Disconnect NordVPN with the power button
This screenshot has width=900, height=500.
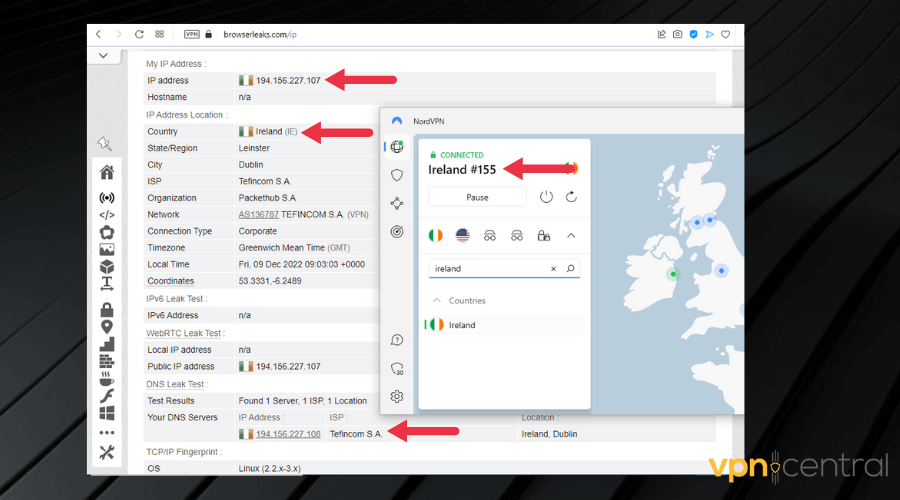(x=546, y=197)
